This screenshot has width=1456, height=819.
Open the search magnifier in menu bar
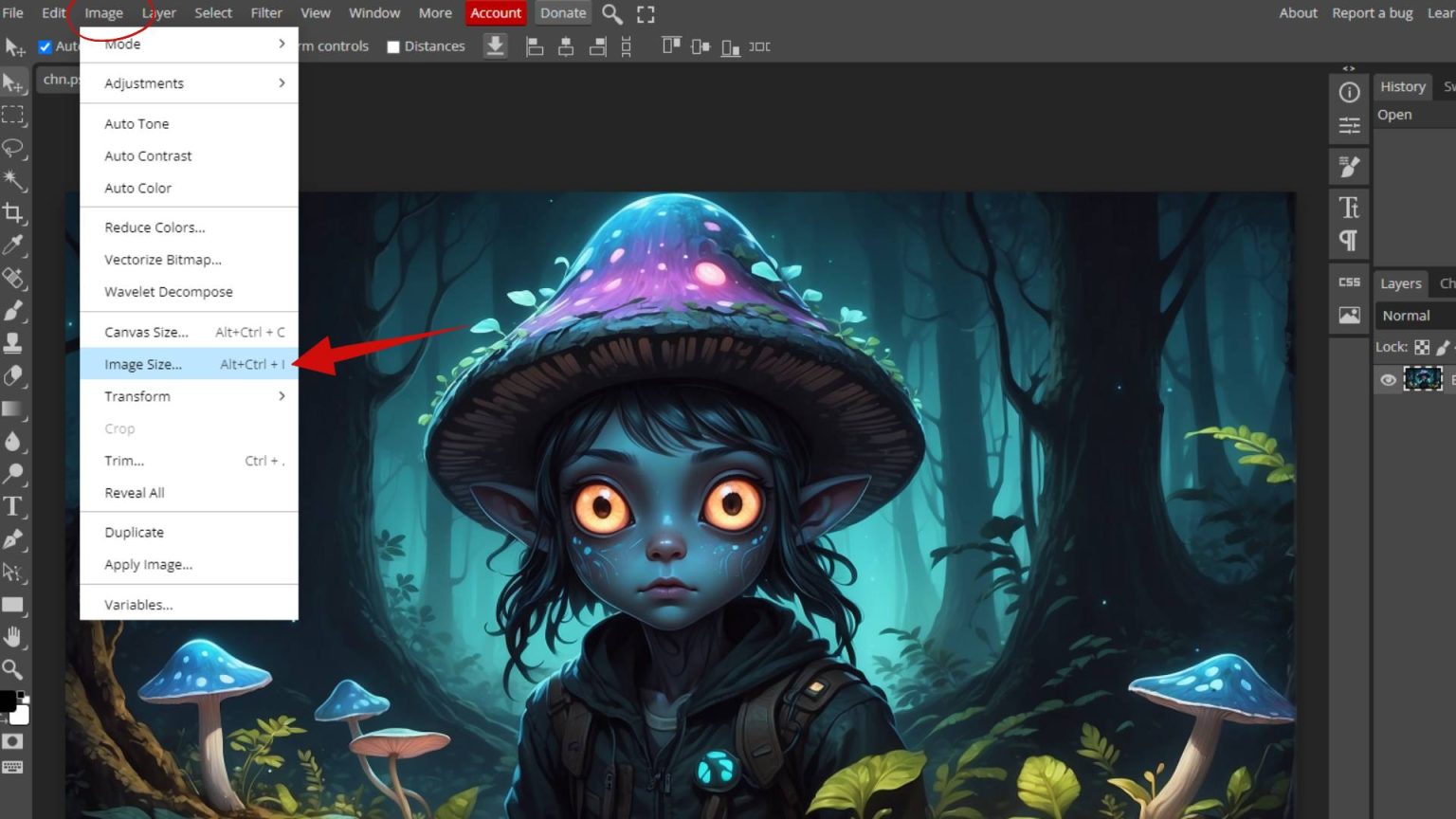pos(612,13)
